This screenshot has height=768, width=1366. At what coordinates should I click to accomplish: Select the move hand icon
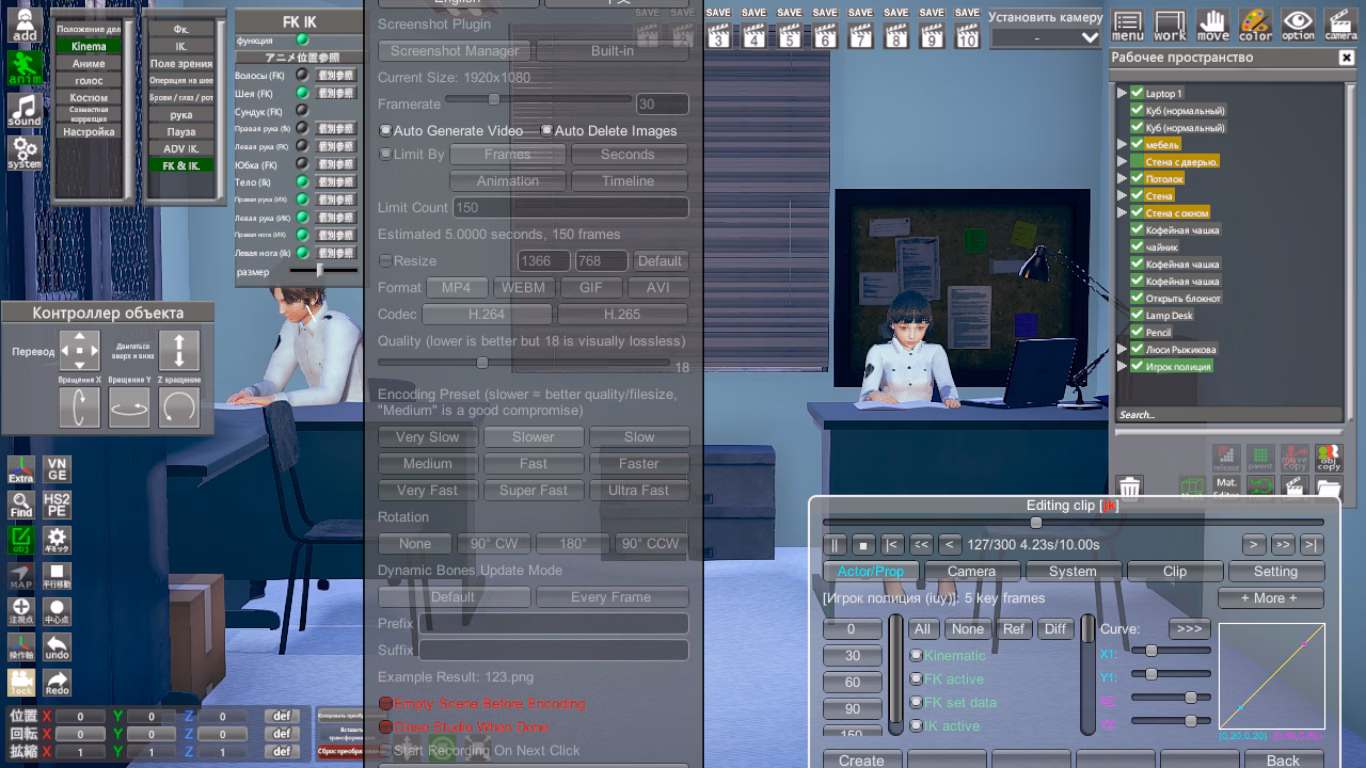(x=1213, y=25)
